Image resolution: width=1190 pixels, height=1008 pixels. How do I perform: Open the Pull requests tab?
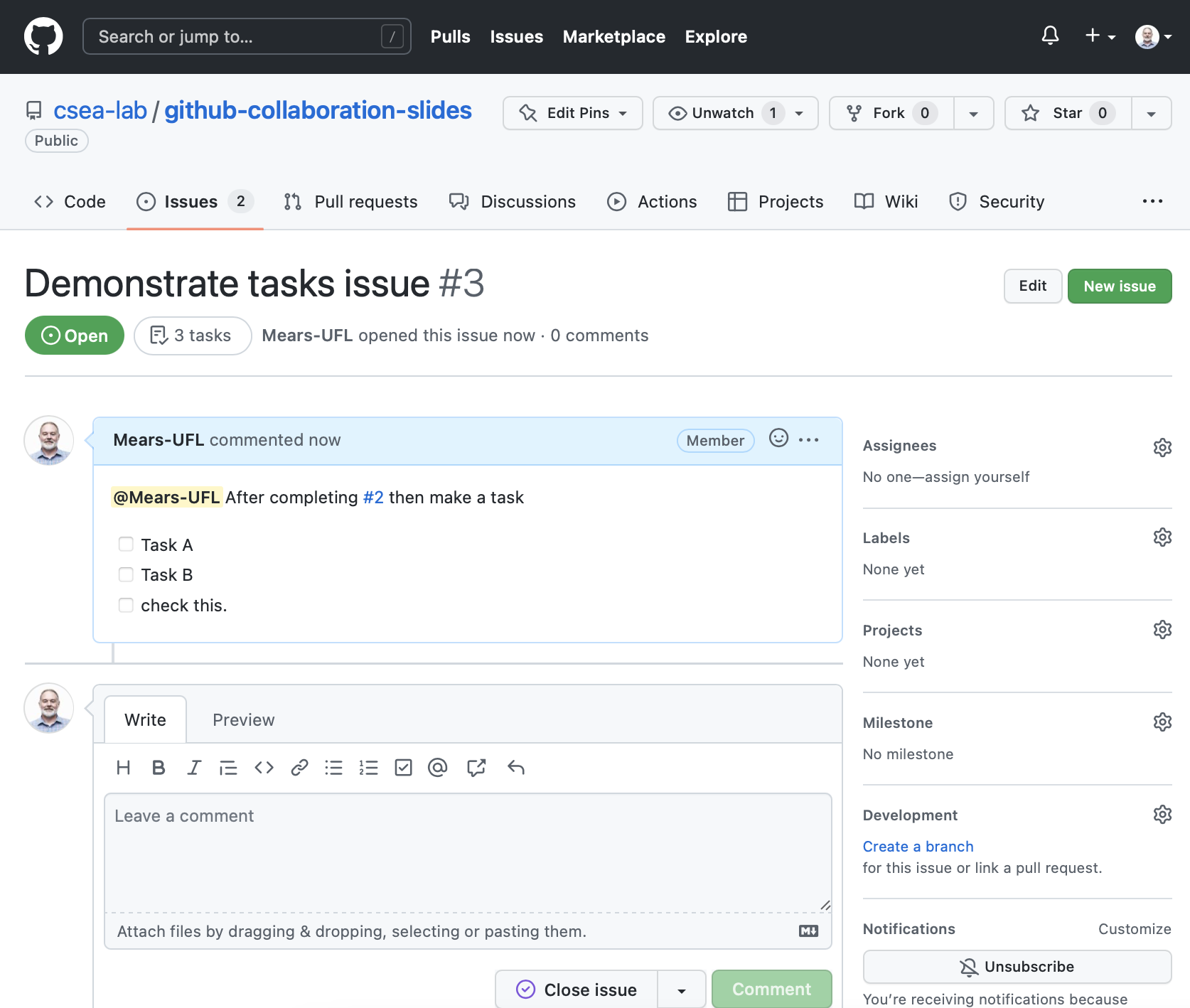tap(351, 202)
